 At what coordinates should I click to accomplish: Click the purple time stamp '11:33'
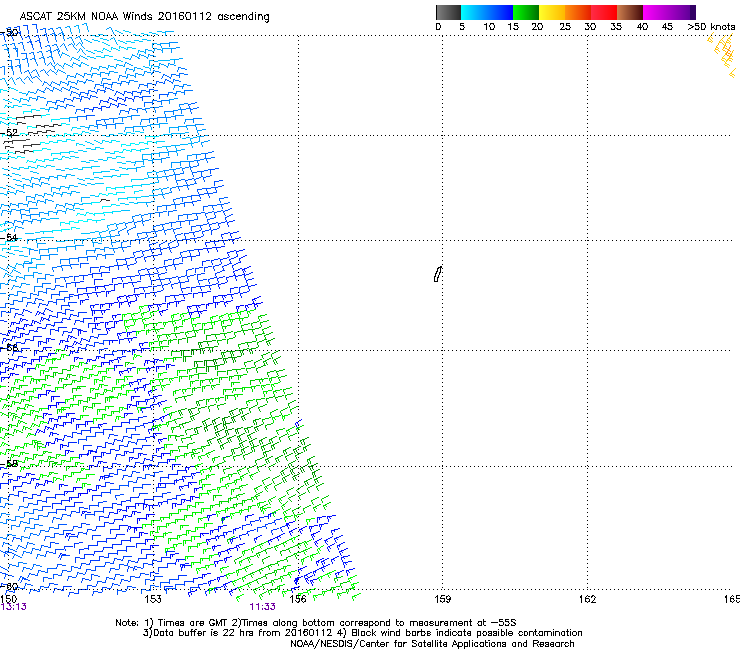click(x=262, y=607)
